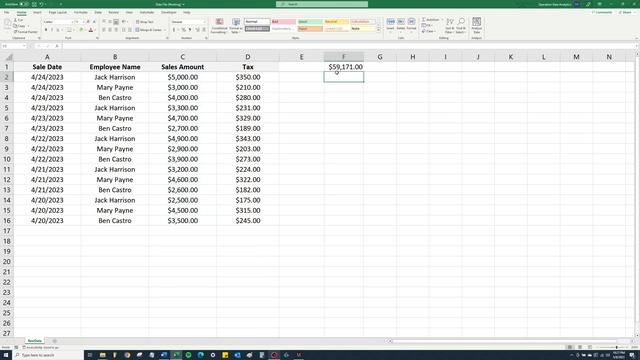Image resolution: width=640 pixels, height=360 pixels.
Task: Apply Percent Style format
Action: click(x=183, y=30)
